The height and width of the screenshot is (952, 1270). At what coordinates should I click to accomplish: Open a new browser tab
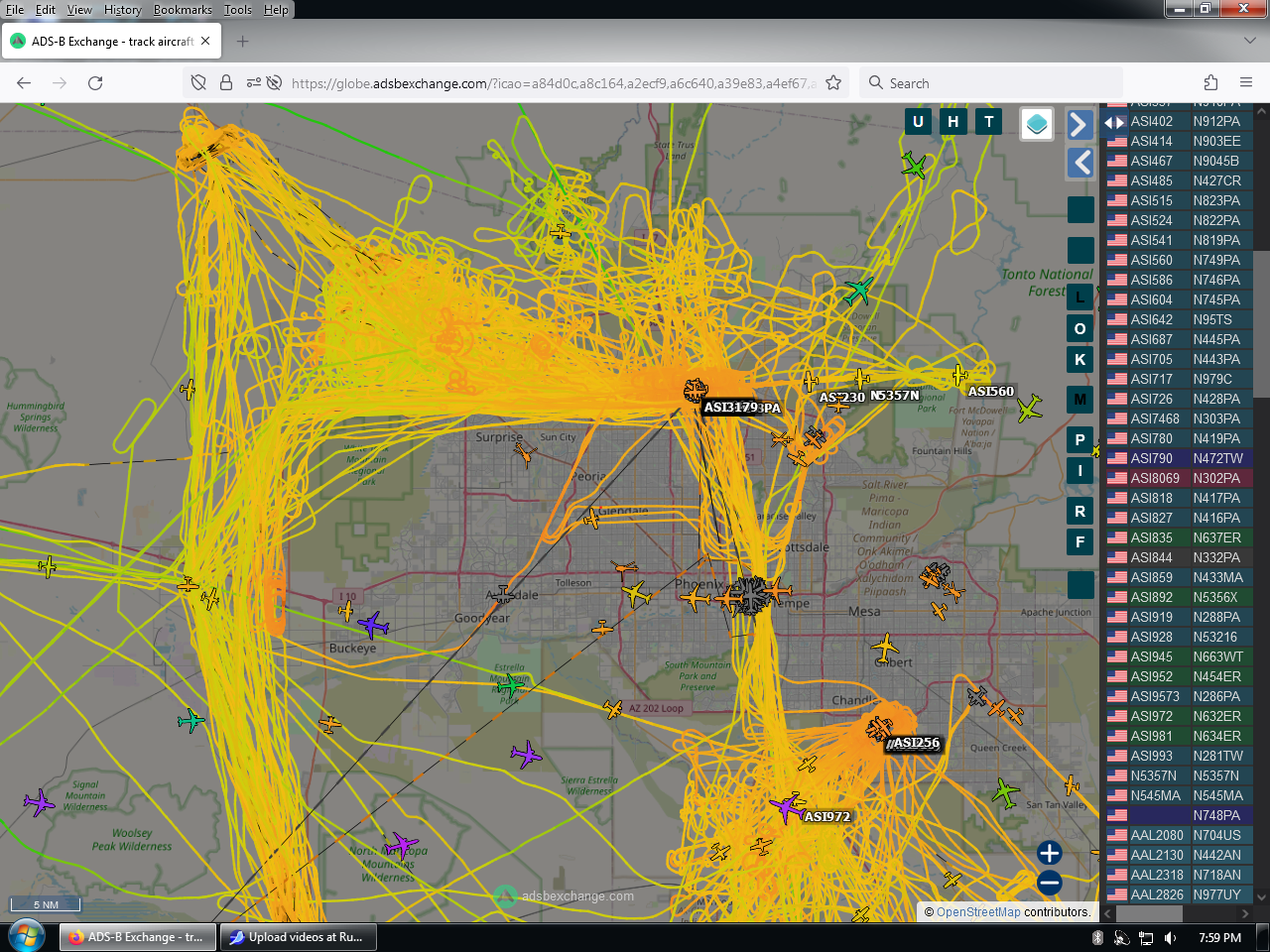point(243,42)
